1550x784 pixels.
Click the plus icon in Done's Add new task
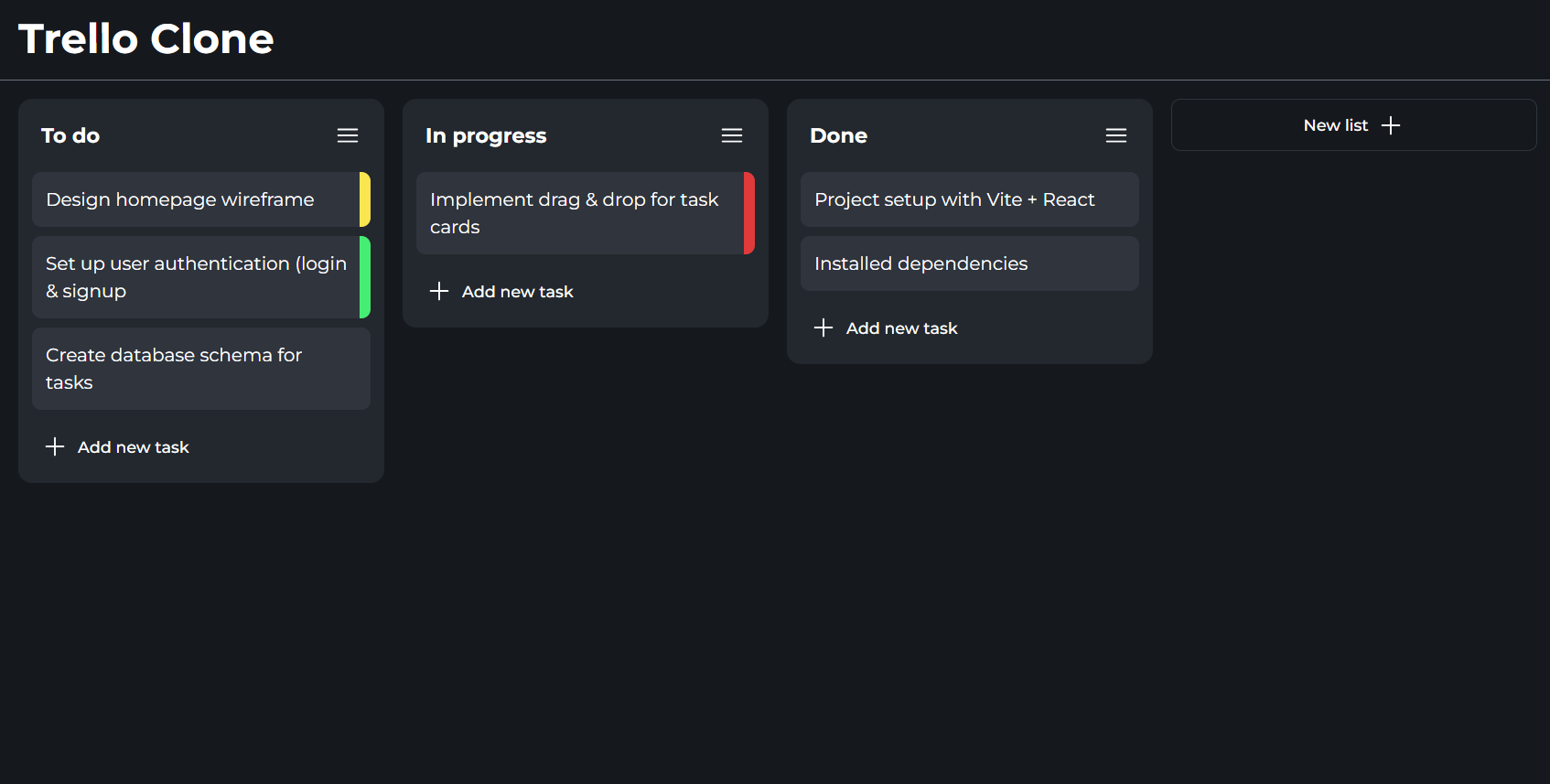tap(823, 328)
